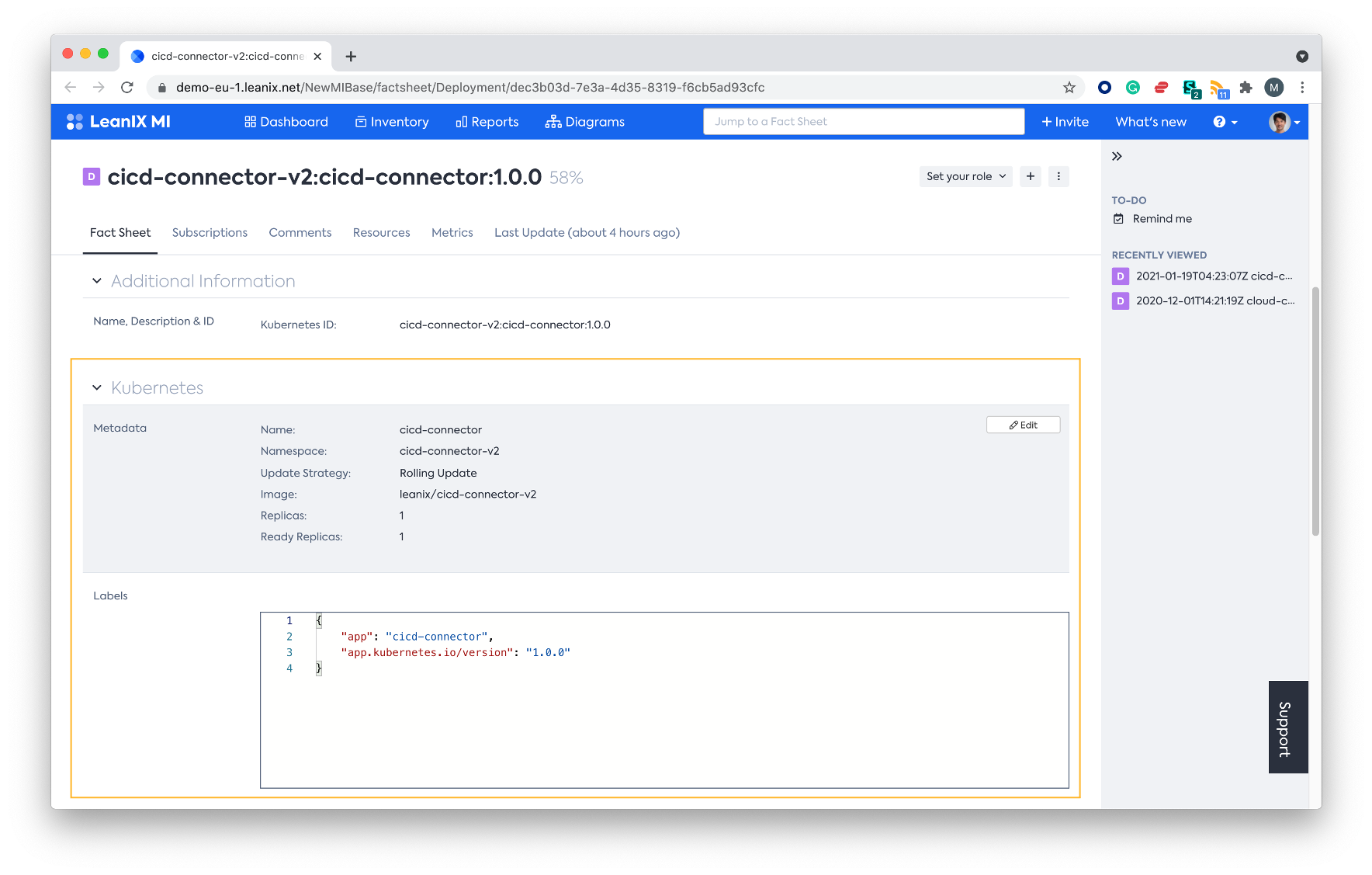Open the Chrome profile M avatar
This screenshot has height=875, width=1372.
pos(1274,88)
